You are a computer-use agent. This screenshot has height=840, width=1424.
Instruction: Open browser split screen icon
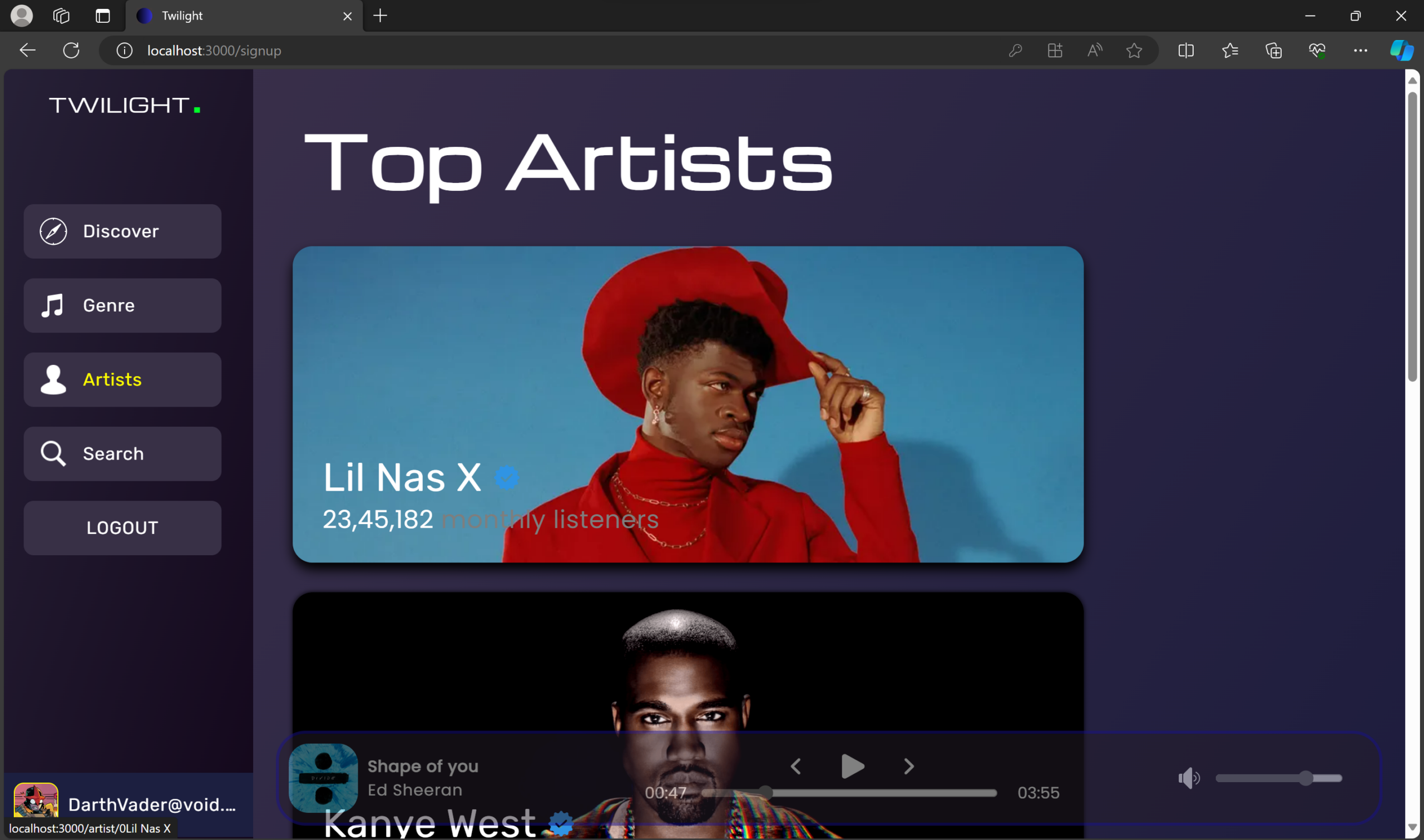pyautogui.click(x=1186, y=51)
